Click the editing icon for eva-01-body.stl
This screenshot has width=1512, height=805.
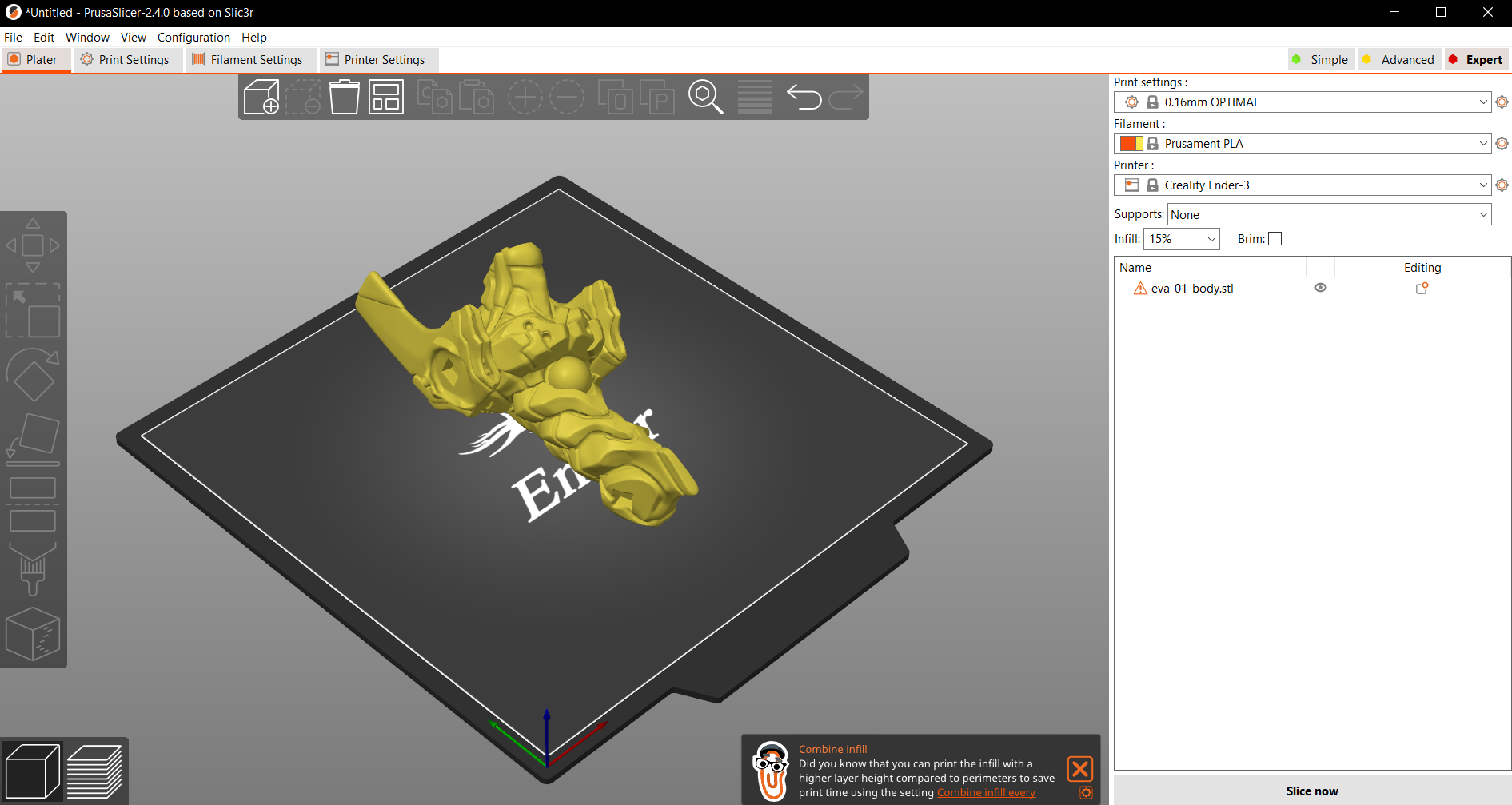(1422, 289)
